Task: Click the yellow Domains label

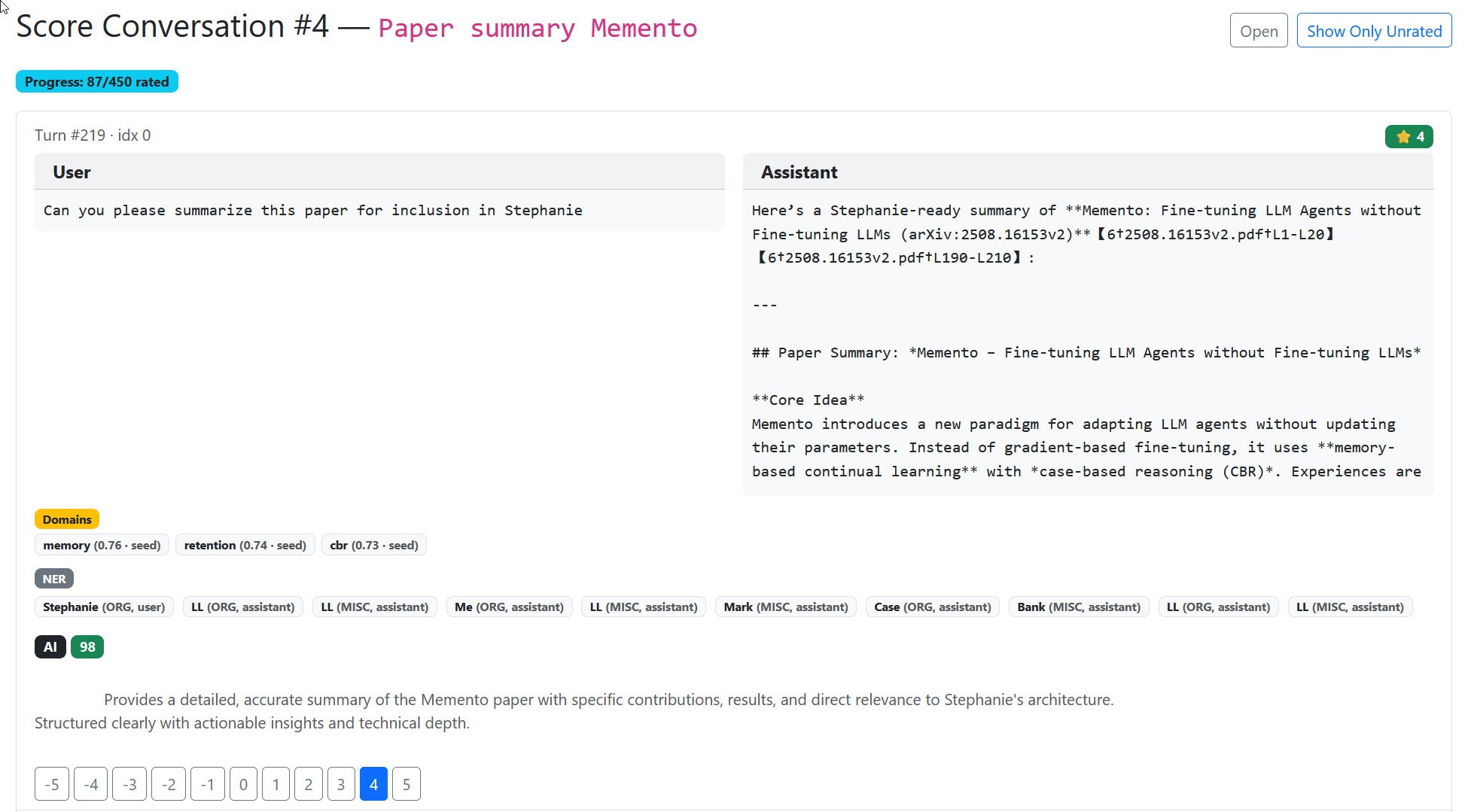Action: pos(67,519)
